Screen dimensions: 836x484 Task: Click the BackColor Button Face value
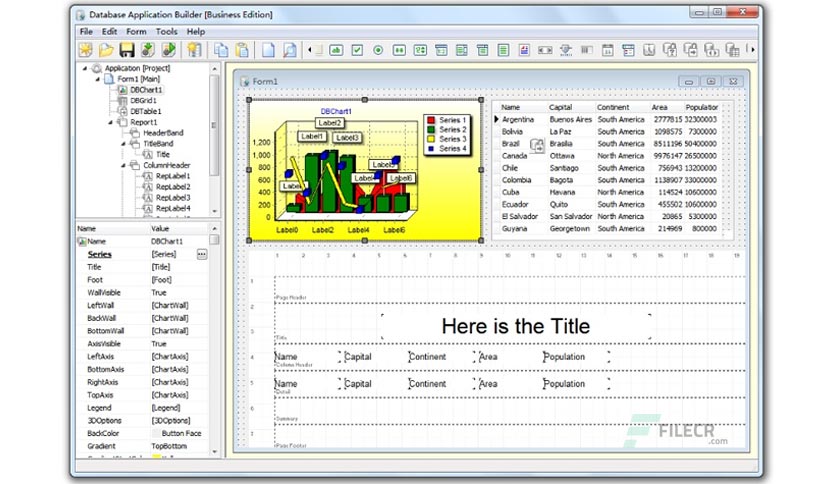click(x=181, y=433)
